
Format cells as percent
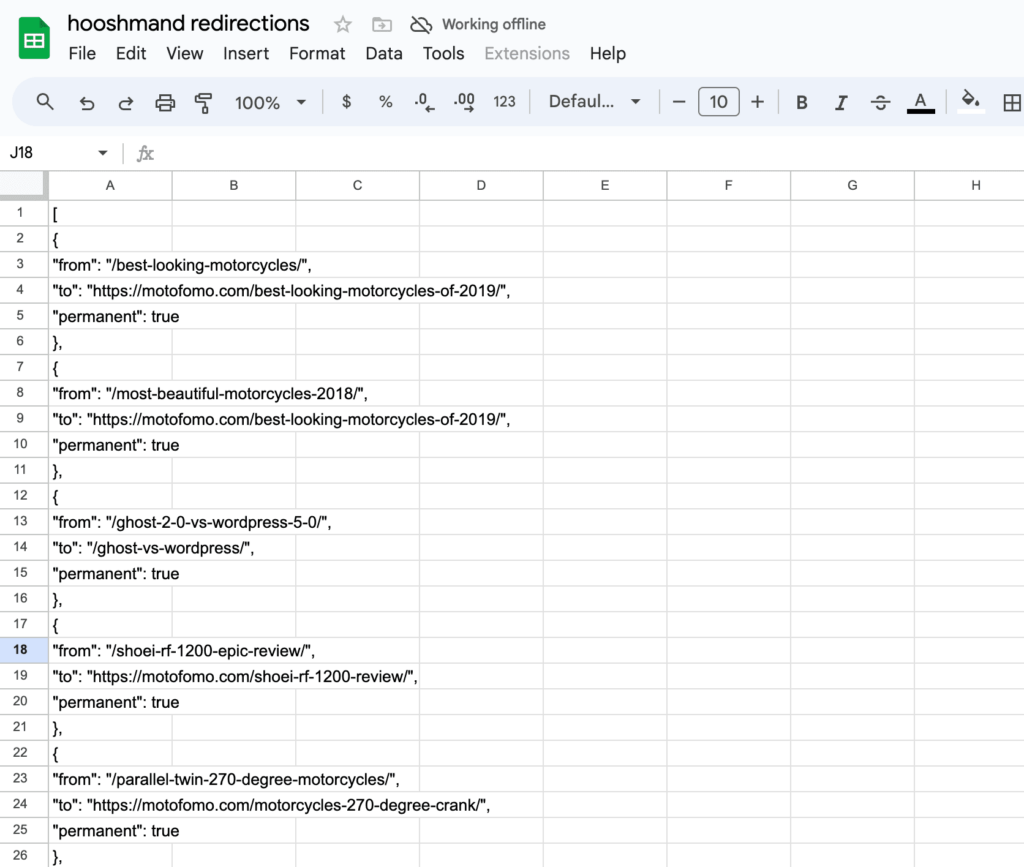pyautogui.click(x=385, y=102)
